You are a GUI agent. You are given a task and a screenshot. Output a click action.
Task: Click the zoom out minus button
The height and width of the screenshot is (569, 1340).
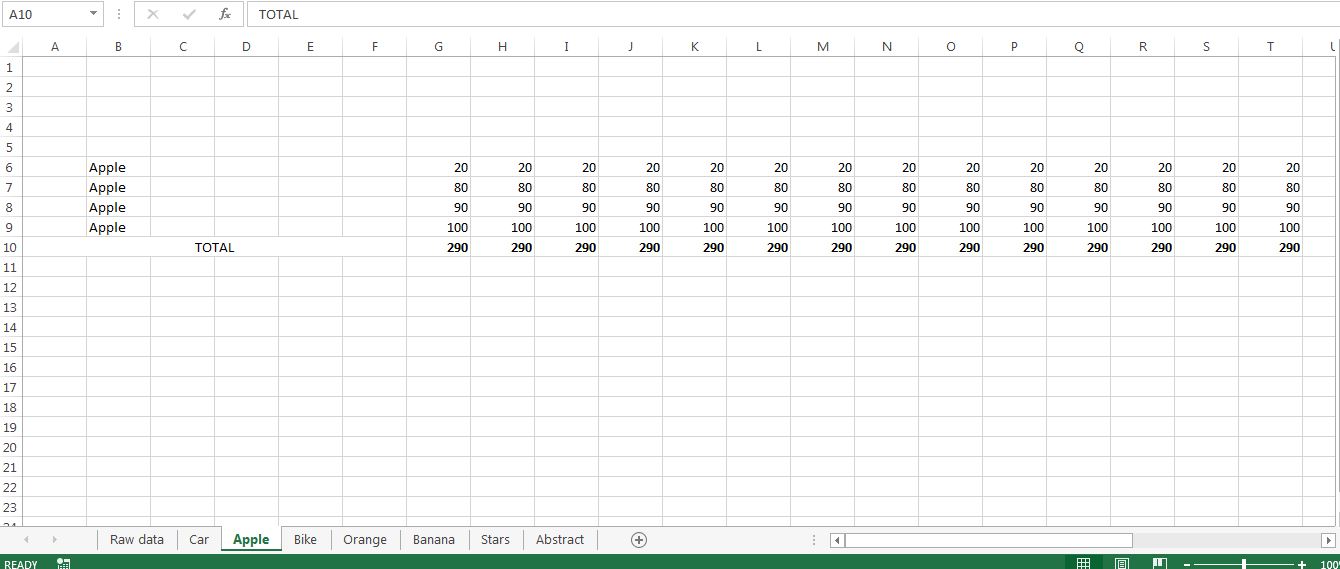click(x=1187, y=565)
